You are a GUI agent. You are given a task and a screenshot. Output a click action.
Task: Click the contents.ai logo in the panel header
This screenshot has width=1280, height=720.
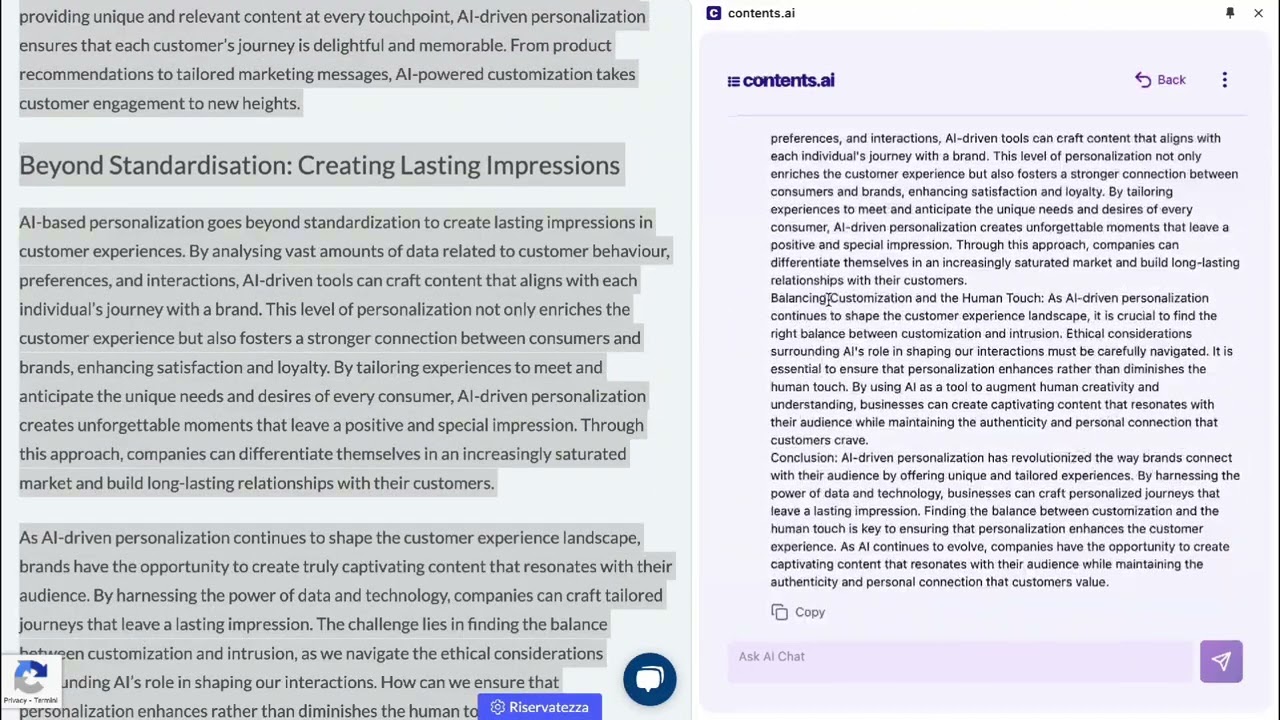[781, 81]
